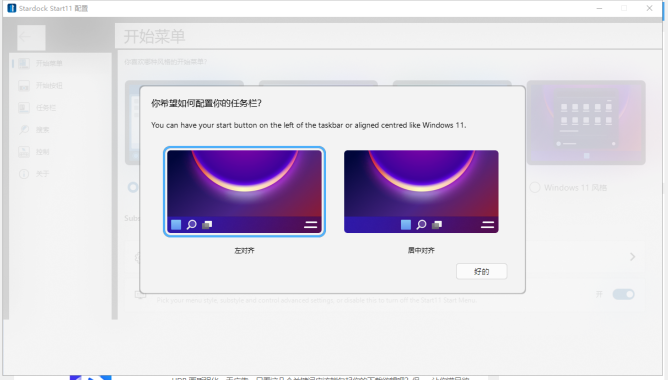Choose the left-aligned taskbar preview
The image size is (668, 380).
click(245, 191)
